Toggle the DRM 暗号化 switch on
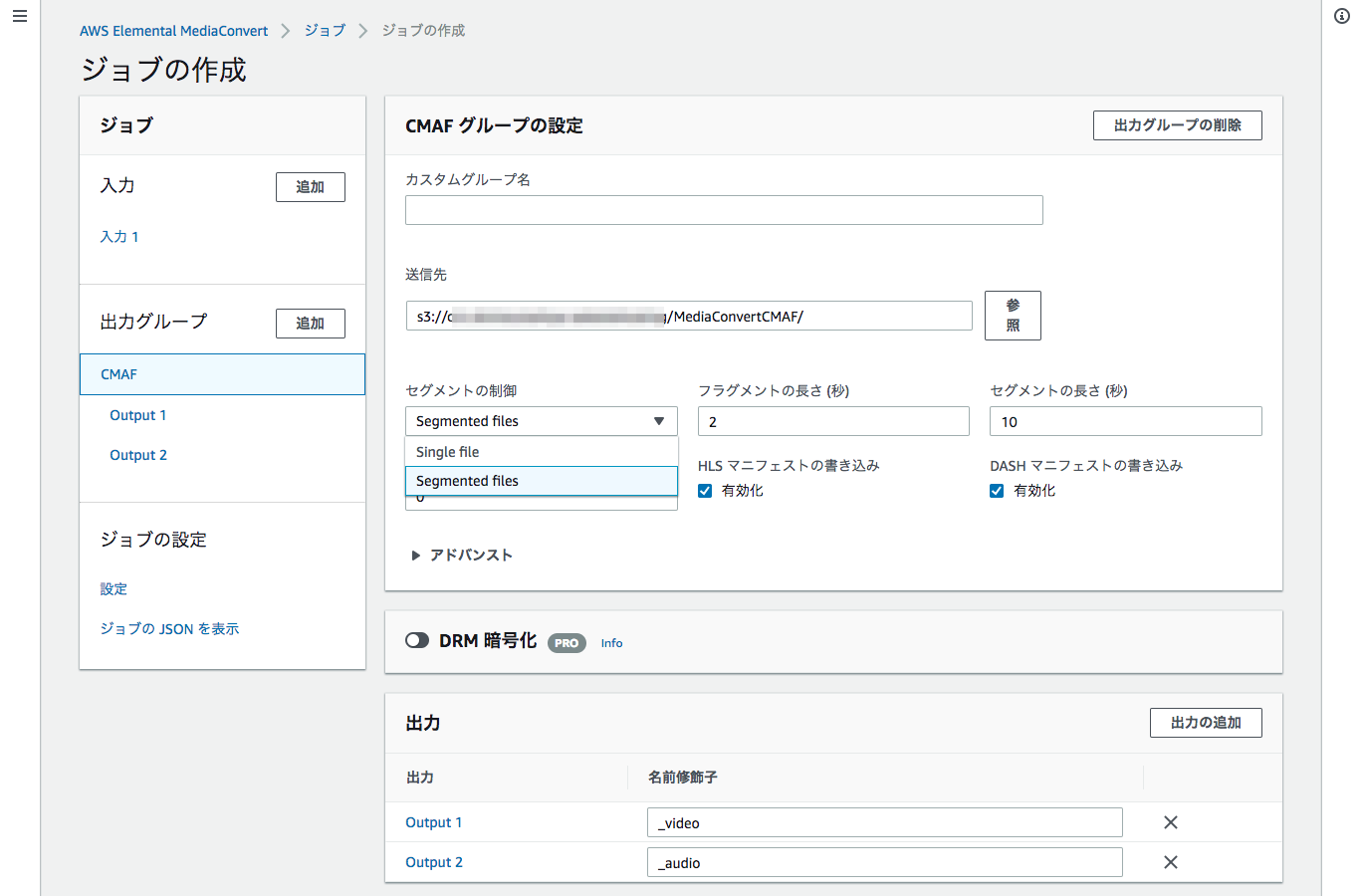Image resolution: width=1362 pixels, height=896 pixels. click(x=417, y=641)
